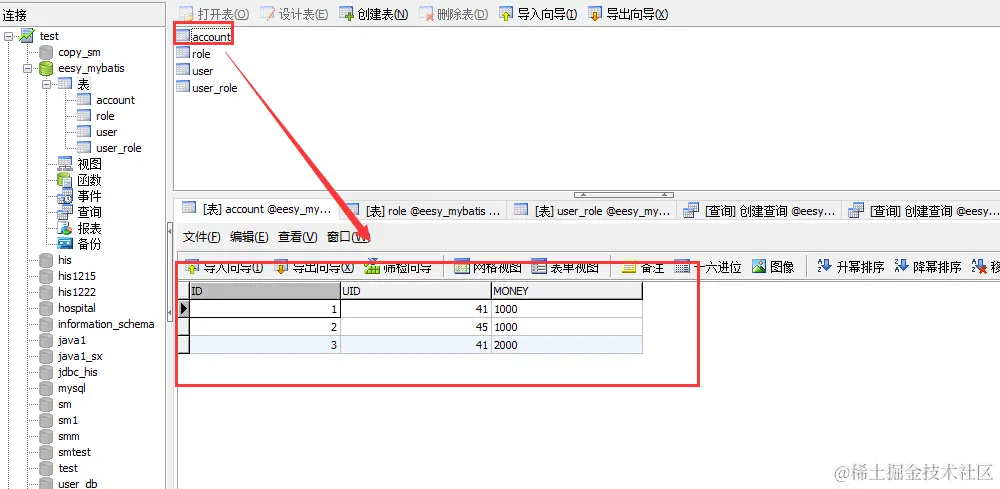The width and height of the screenshot is (1000, 489).
Task: Open the 事件 events node
Action: tap(80, 196)
